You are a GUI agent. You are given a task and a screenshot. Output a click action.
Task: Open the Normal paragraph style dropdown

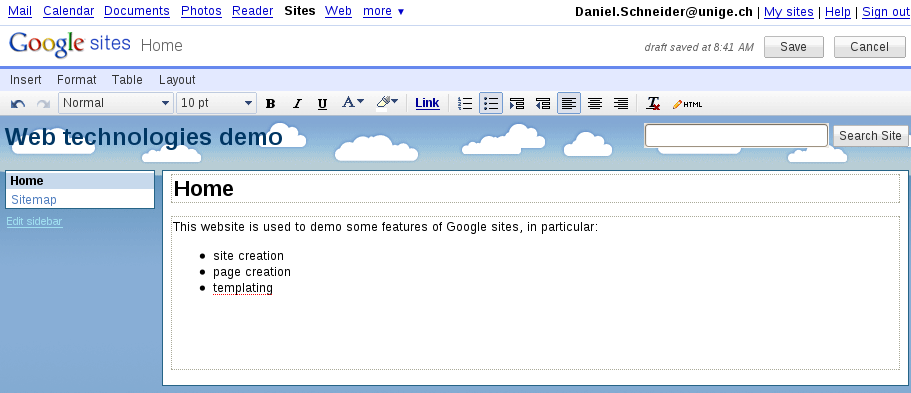click(116, 103)
